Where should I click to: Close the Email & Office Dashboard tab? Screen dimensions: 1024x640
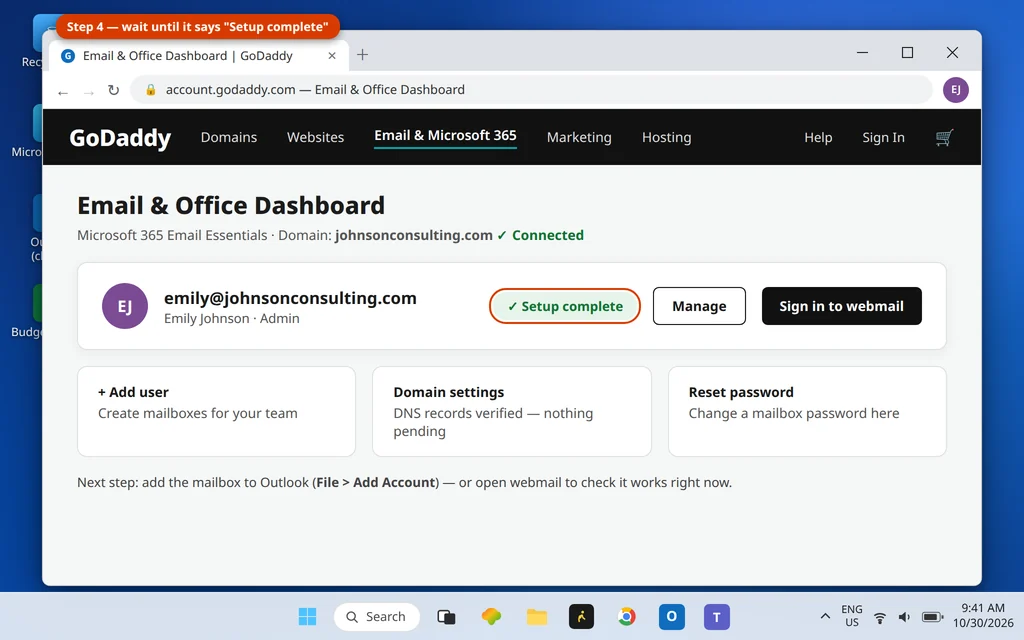332,56
